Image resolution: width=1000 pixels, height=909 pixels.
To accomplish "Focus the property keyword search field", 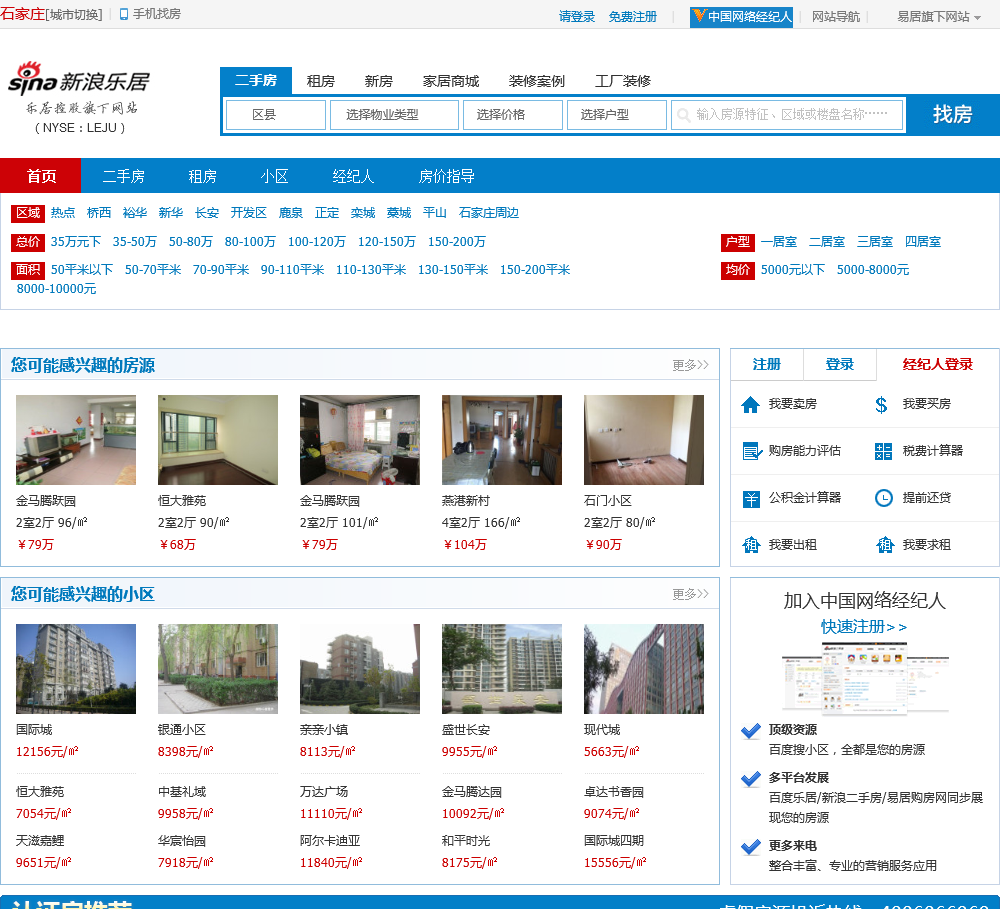I will click(x=788, y=115).
